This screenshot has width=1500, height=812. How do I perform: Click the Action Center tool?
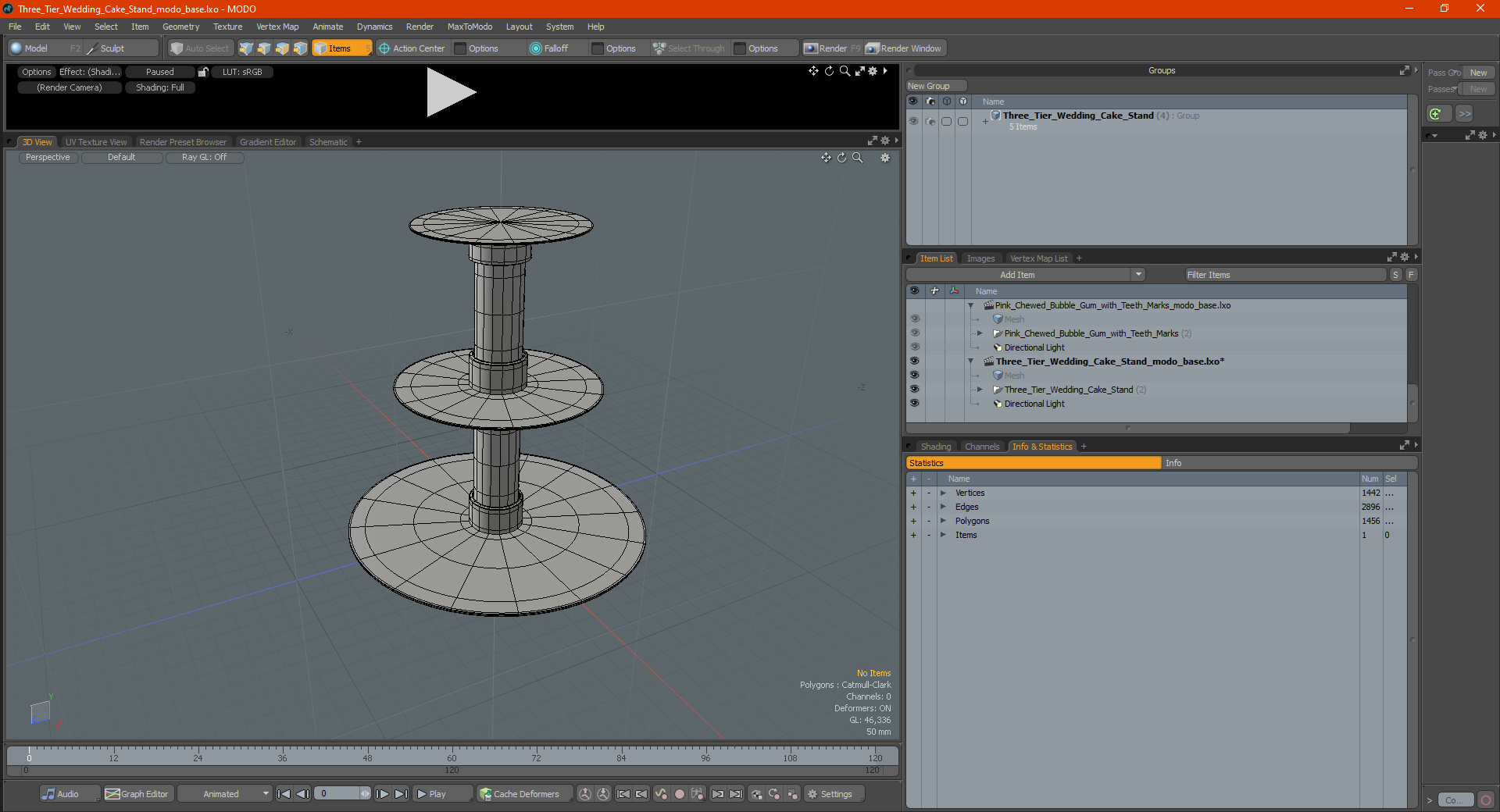(x=412, y=48)
